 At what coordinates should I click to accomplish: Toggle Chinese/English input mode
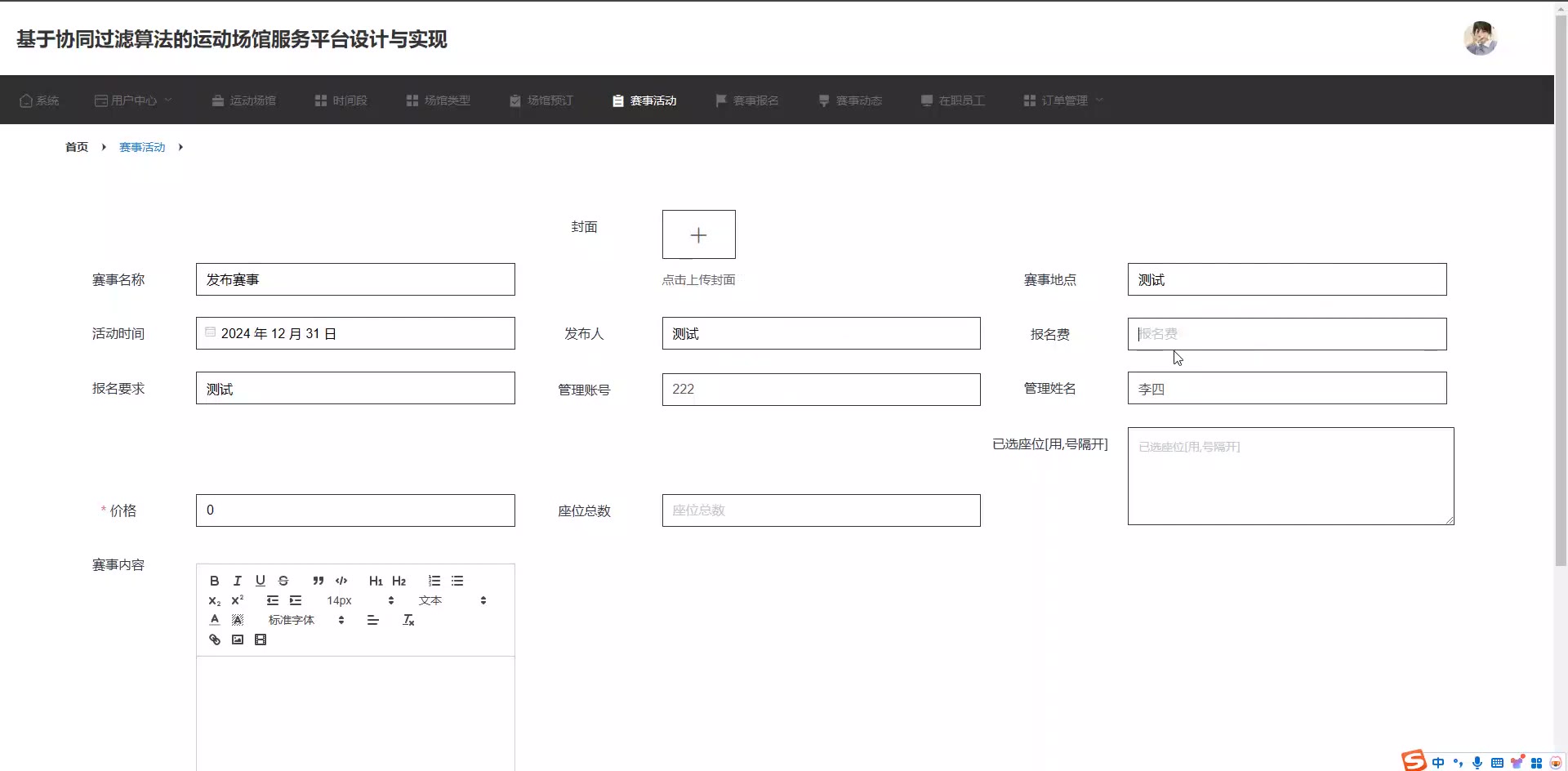(x=1437, y=763)
